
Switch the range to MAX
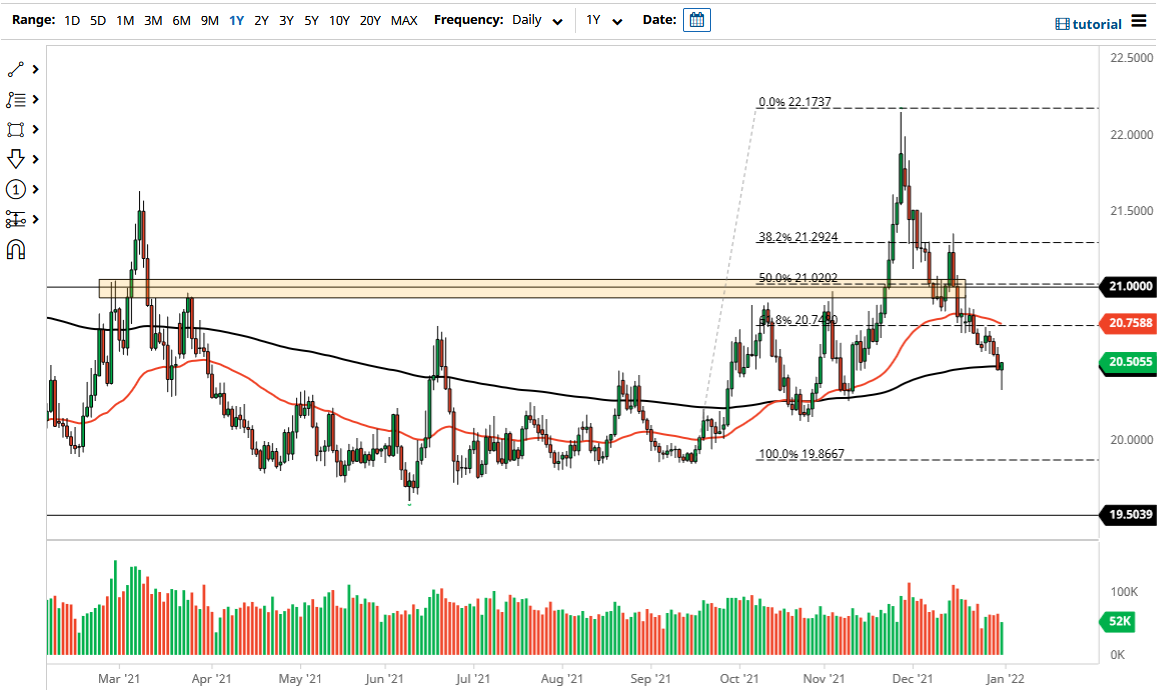pyautogui.click(x=404, y=19)
